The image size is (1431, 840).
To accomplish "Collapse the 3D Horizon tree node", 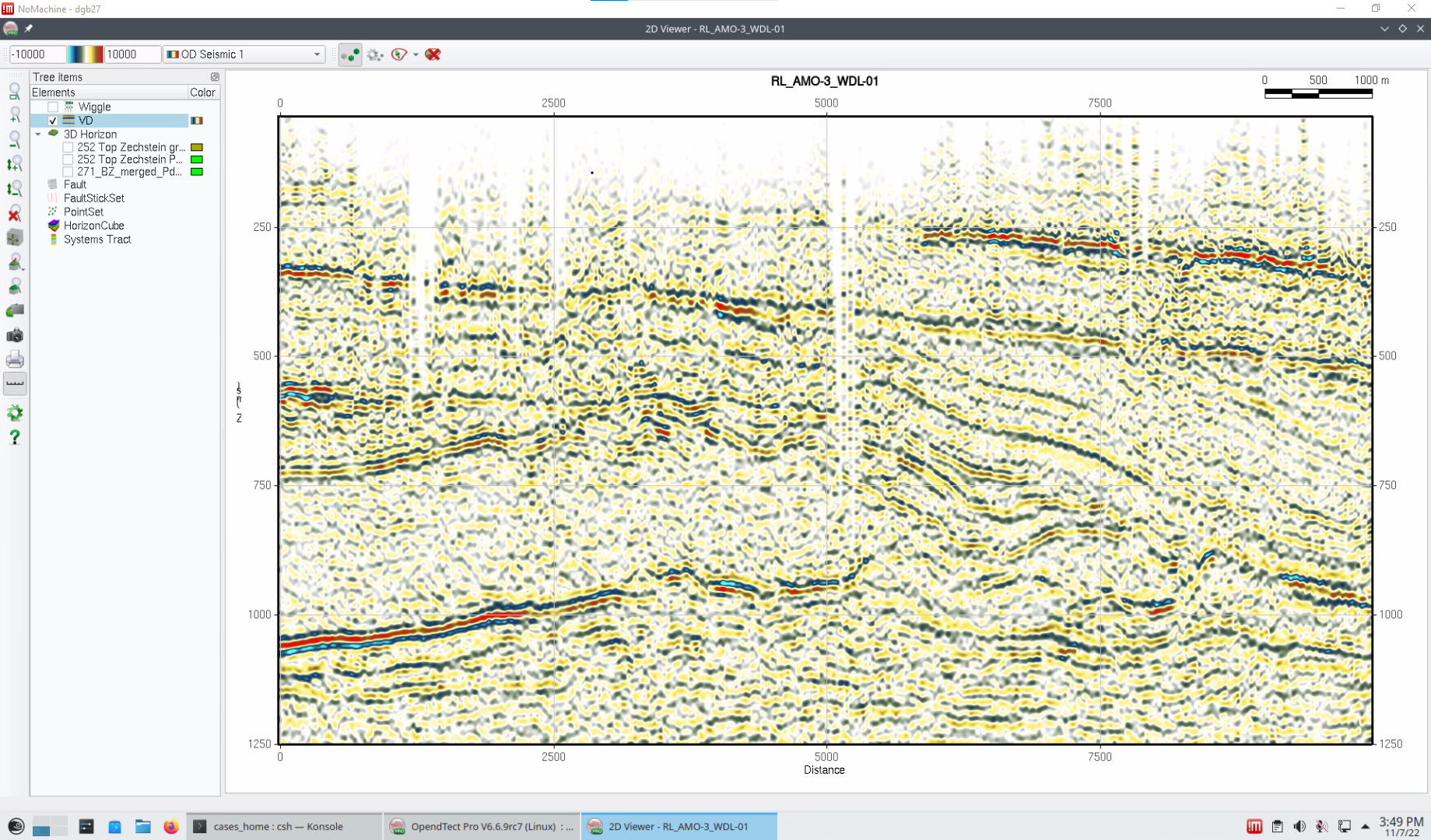I will point(38,135).
